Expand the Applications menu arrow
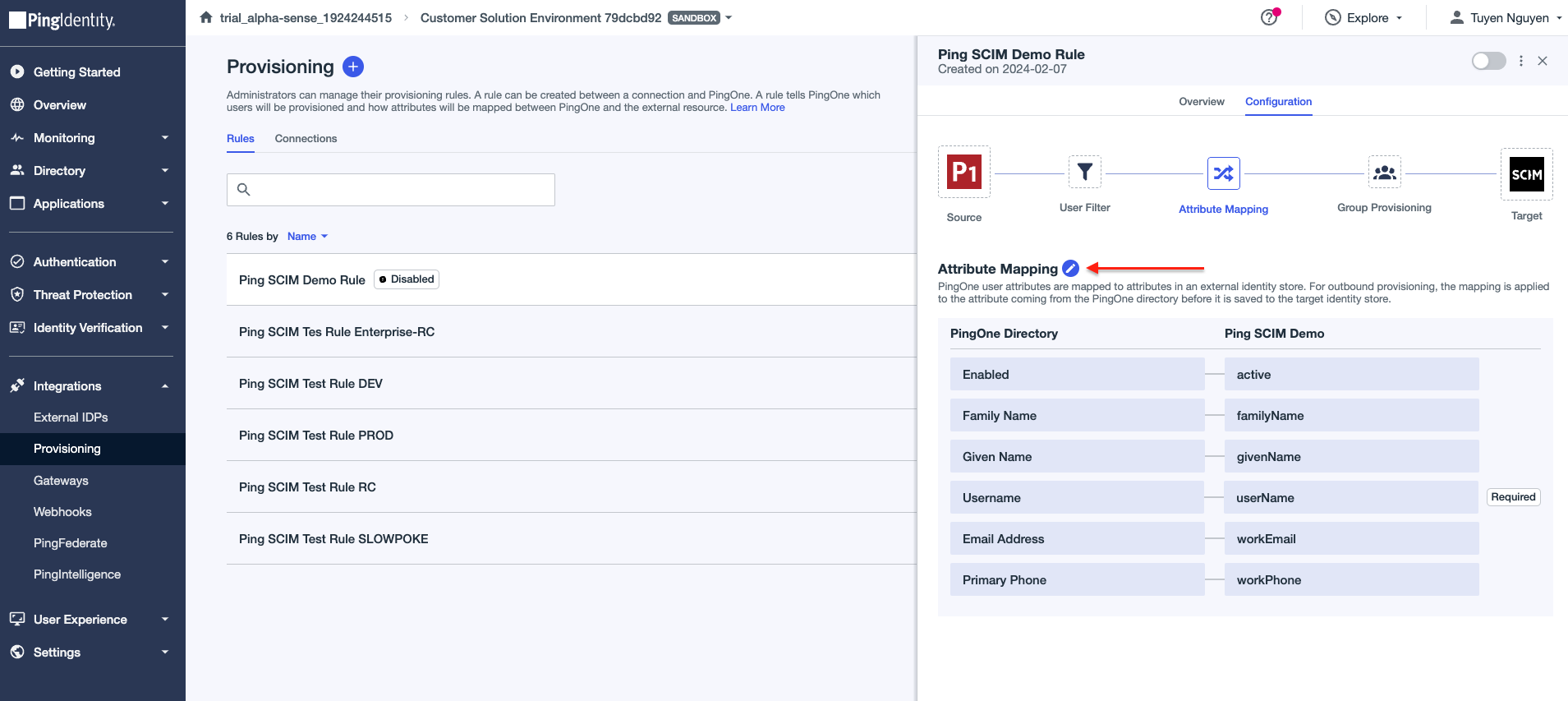The width and height of the screenshot is (1568, 701). coord(165,204)
